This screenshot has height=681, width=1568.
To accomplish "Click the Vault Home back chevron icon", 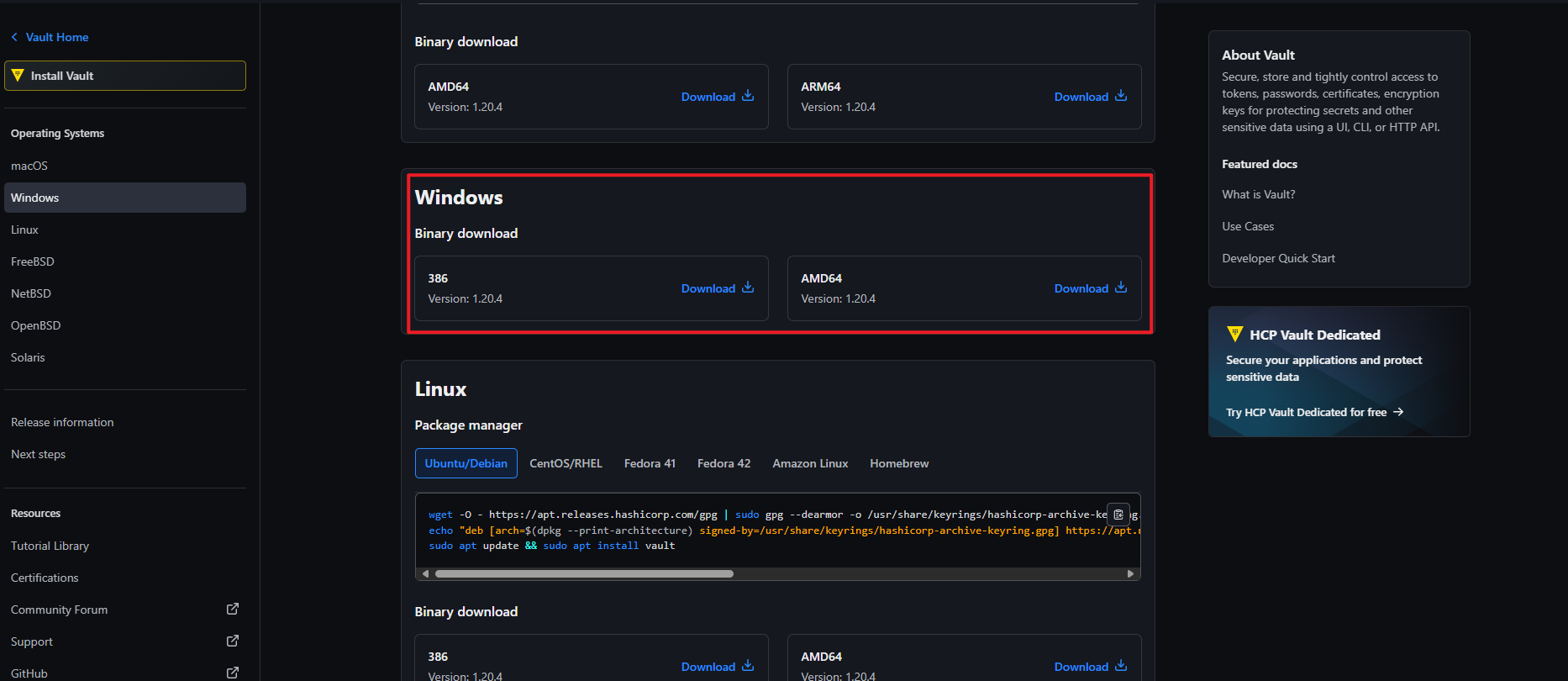I will 14,37.
